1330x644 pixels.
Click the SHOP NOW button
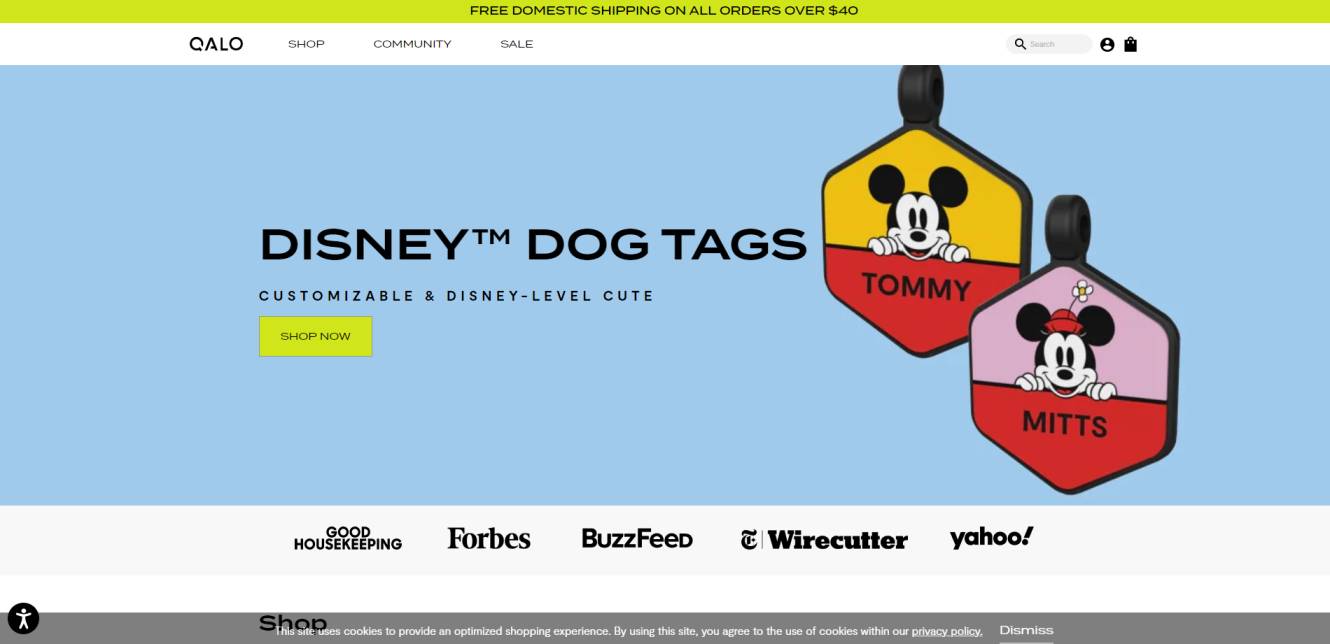pyautogui.click(x=315, y=336)
